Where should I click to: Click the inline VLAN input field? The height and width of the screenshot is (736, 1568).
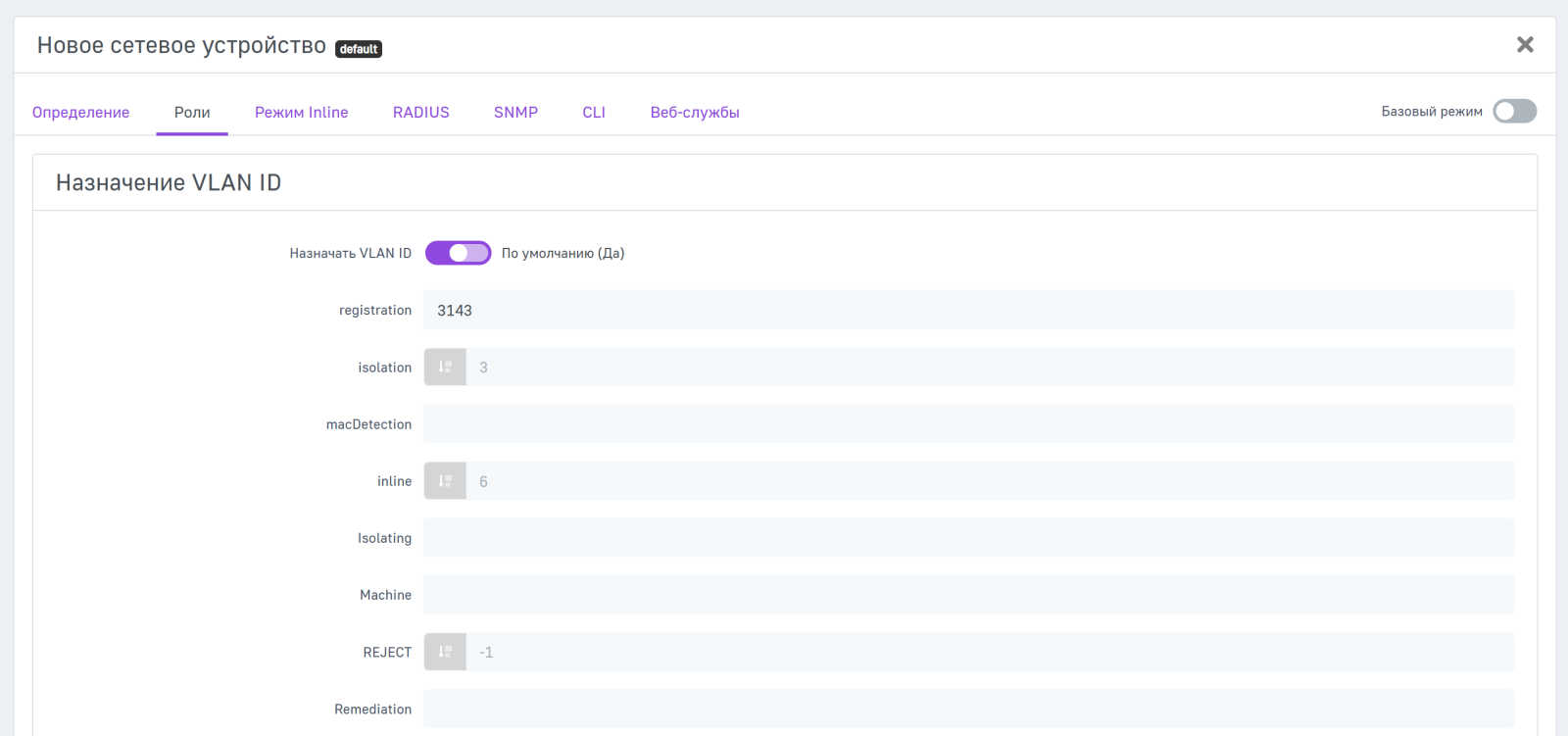tap(990, 481)
